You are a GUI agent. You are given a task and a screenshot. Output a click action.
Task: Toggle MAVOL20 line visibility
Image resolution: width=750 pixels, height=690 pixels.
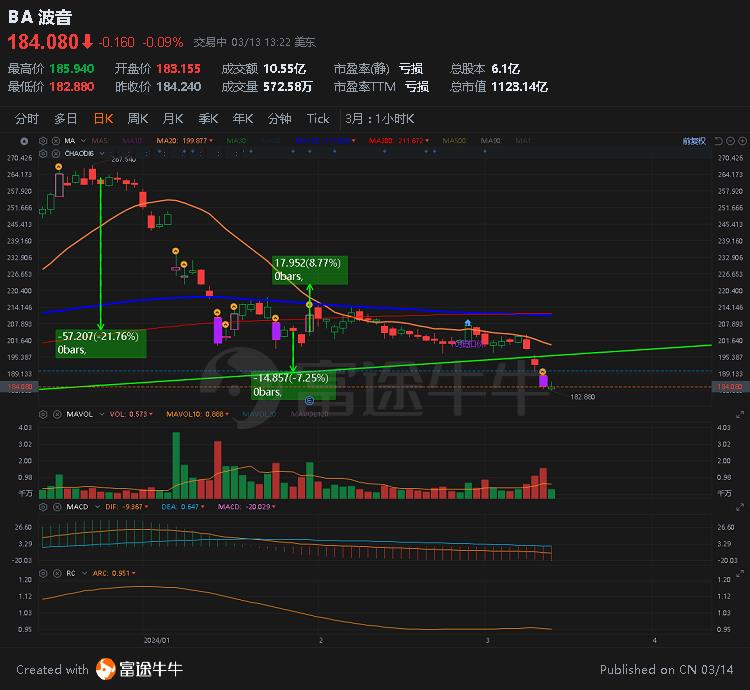coord(259,414)
